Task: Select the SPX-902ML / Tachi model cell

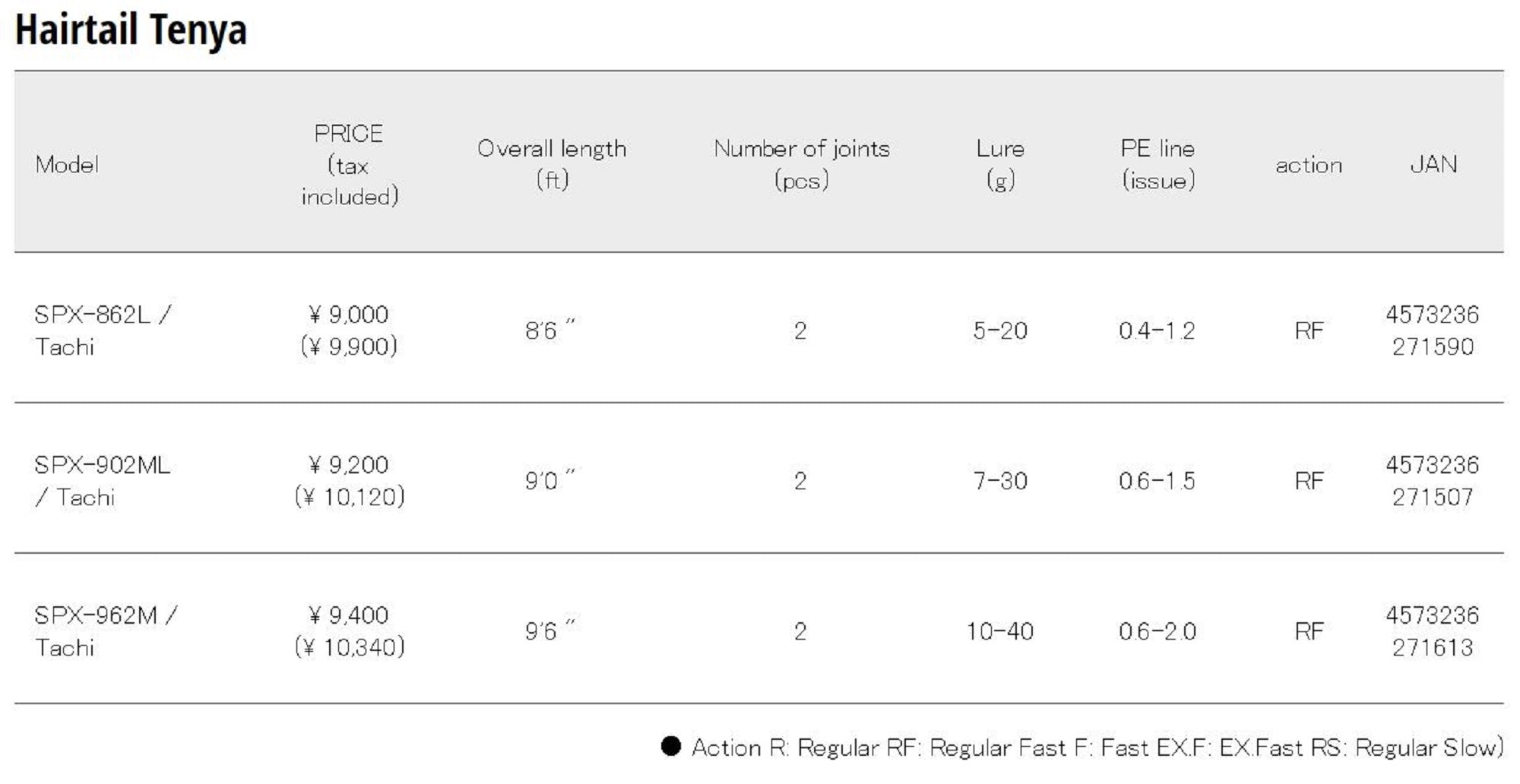Action: coord(103,481)
